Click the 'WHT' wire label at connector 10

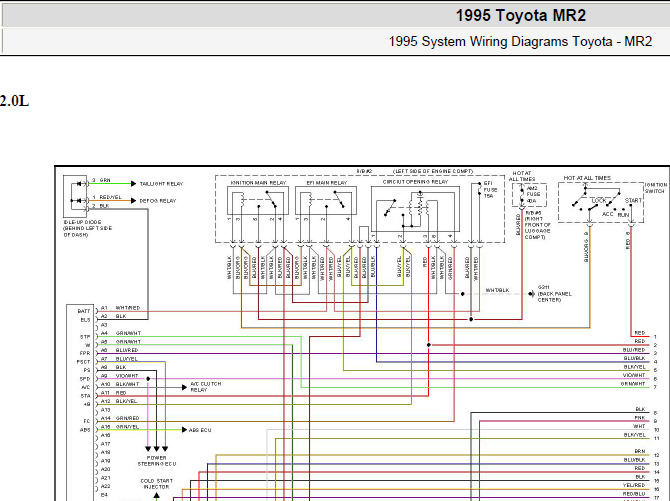coord(639,426)
